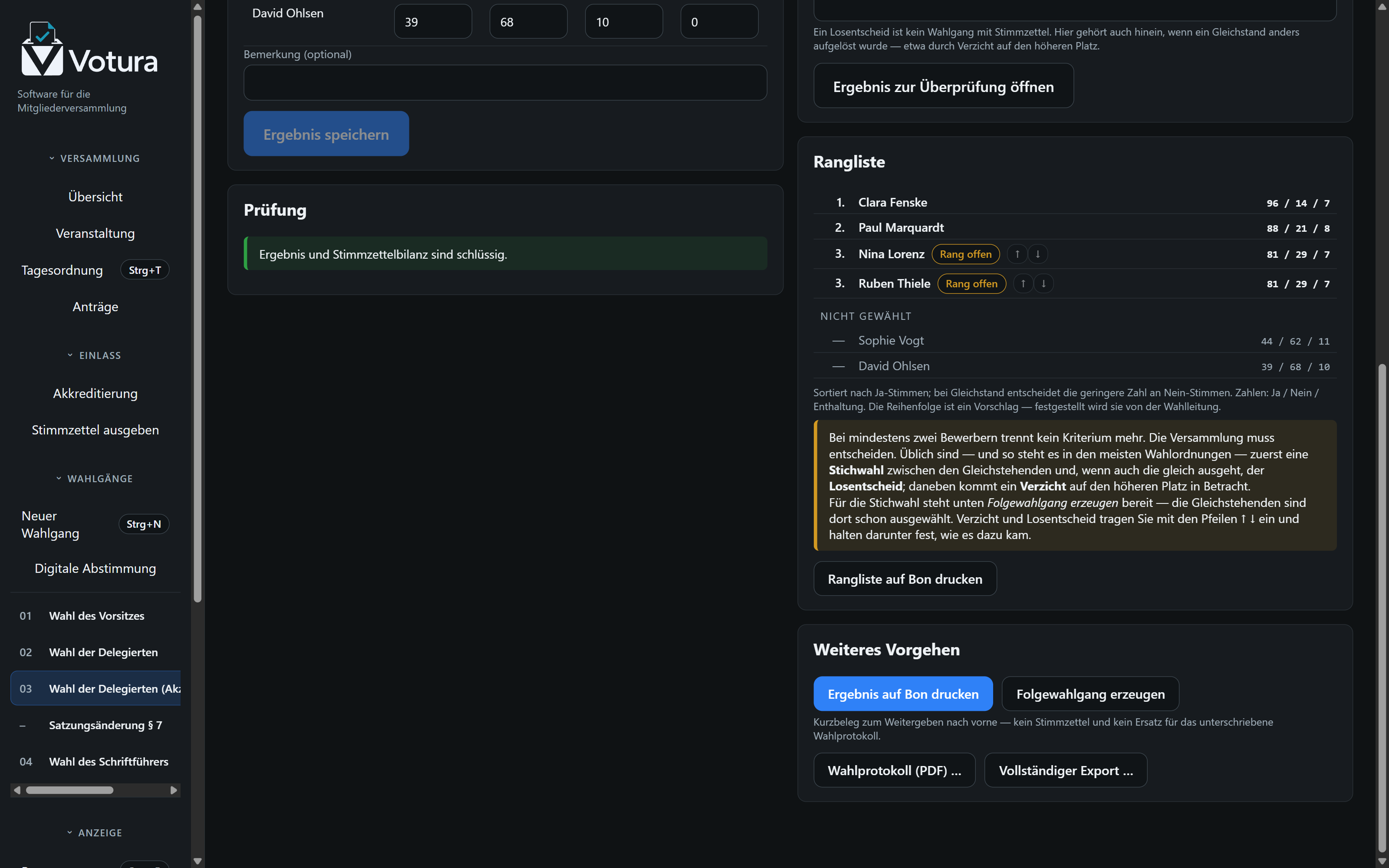Open Akkreditierung in the sidebar
This screenshot has height=868, width=1389.
[x=95, y=393]
